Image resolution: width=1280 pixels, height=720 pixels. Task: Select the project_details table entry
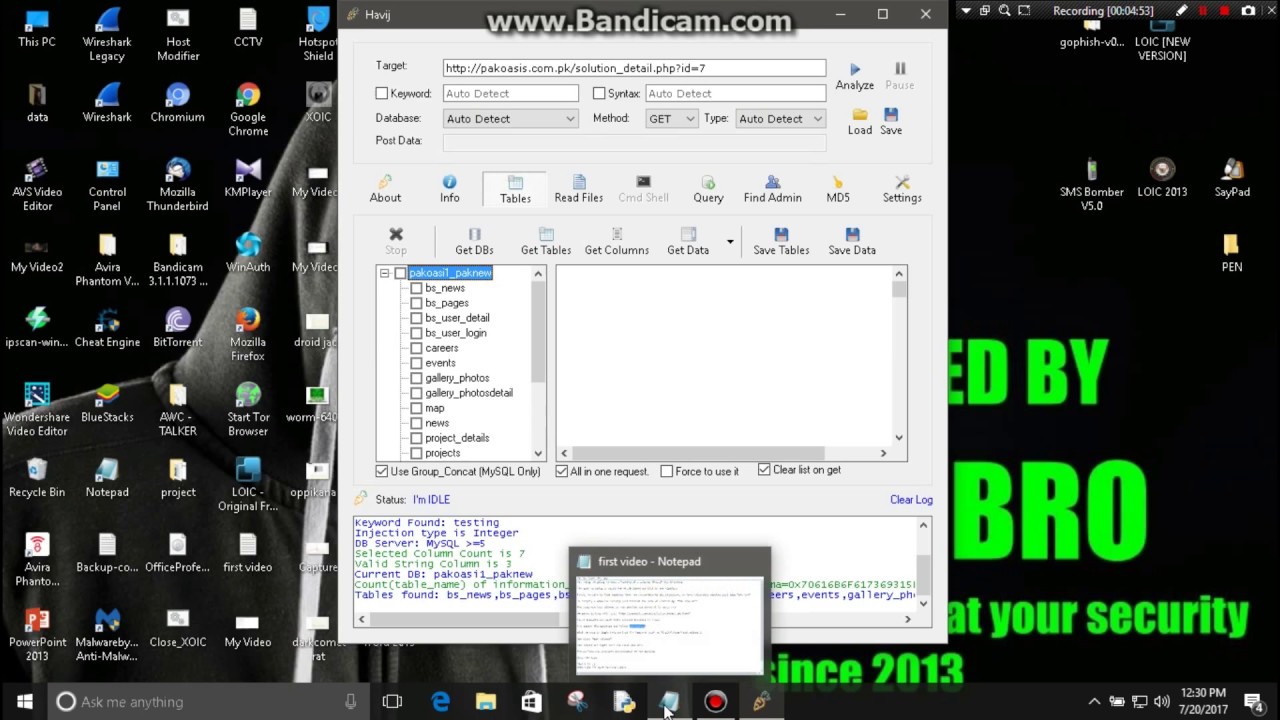pyautogui.click(x=457, y=438)
